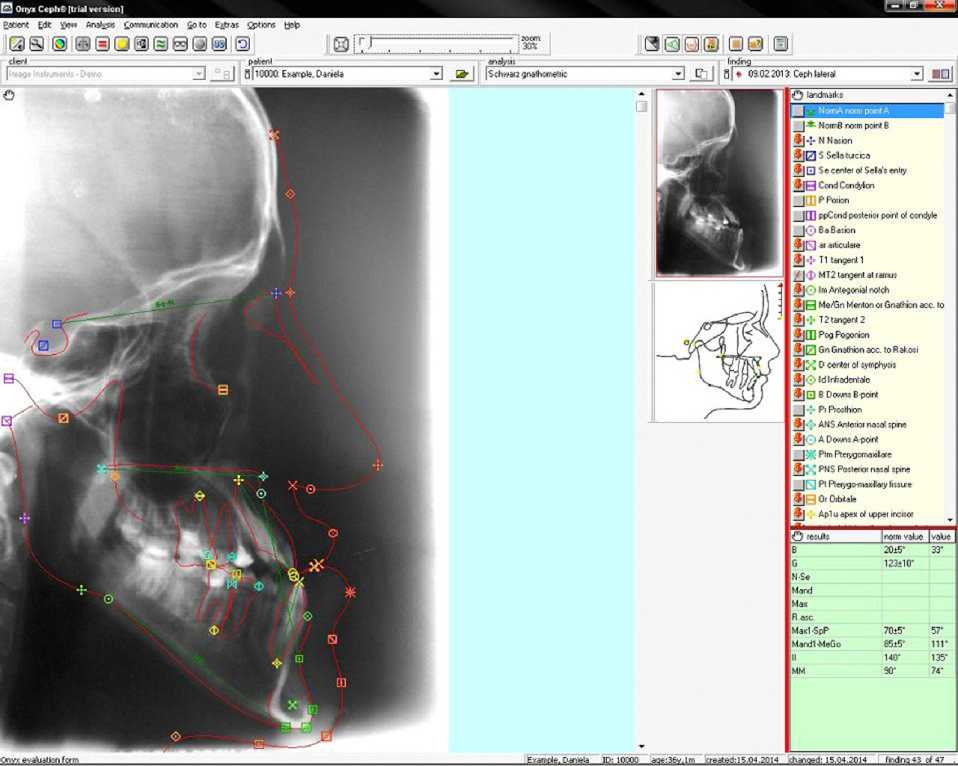This screenshot has width=958, height=766.
Task: Click the undo arrow toolbar icon
Action: click(243, 43)
